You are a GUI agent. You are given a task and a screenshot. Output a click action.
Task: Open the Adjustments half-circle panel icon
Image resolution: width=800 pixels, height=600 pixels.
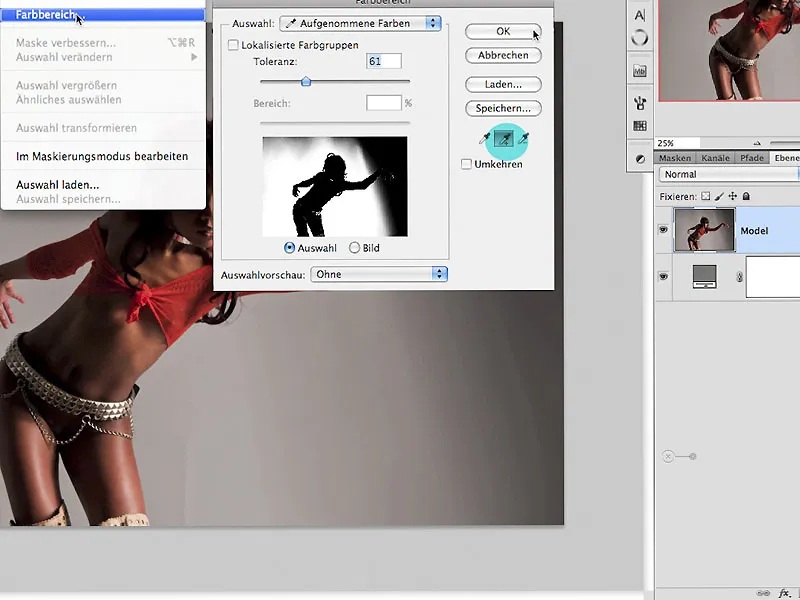coord(640,159)
